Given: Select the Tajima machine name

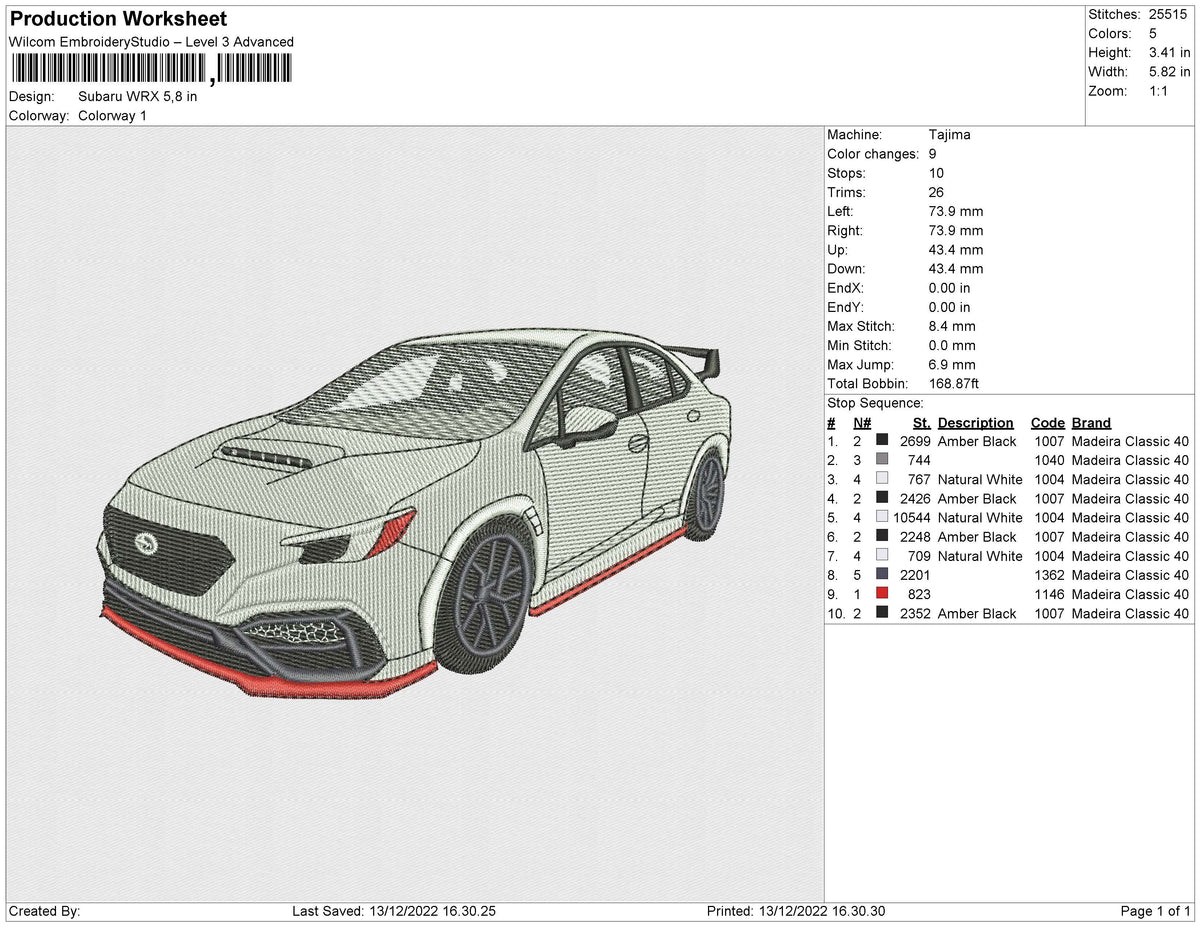Looking at the screenshot, I should [951, 134].
